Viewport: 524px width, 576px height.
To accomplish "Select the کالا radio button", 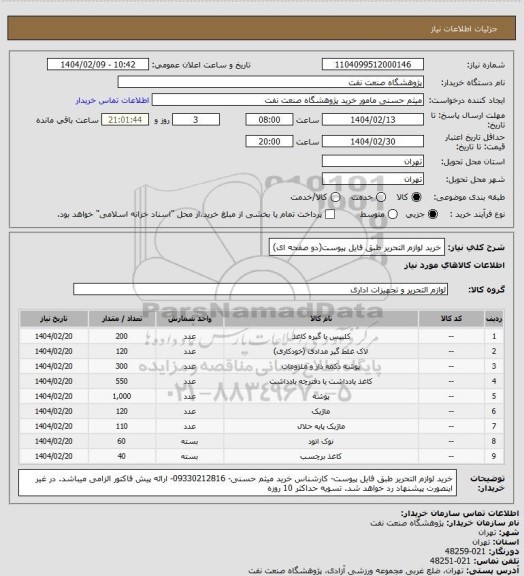I will (x=416, y=197).
